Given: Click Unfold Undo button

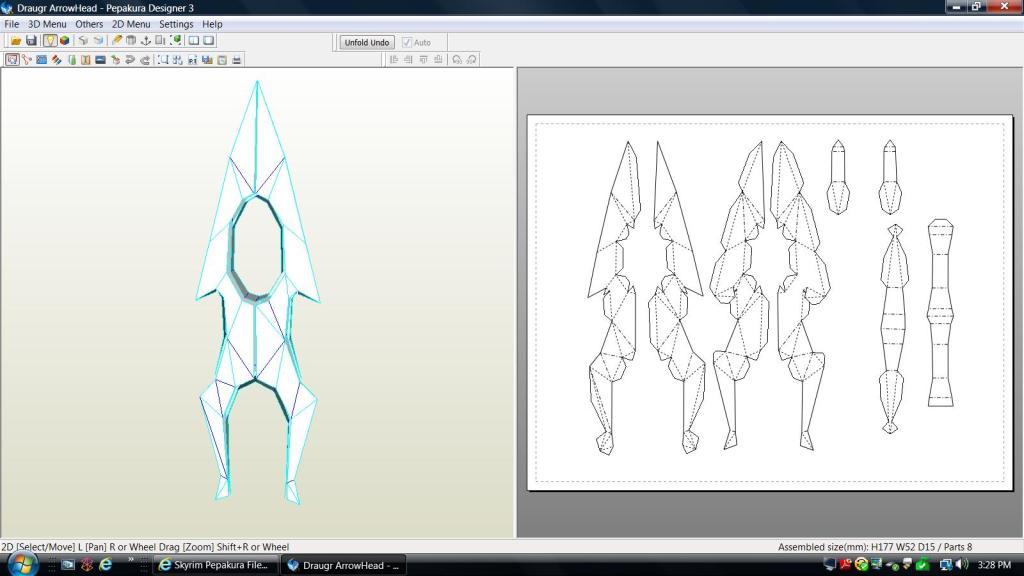Looking at the screenshot, I should (x=367, y=42).
